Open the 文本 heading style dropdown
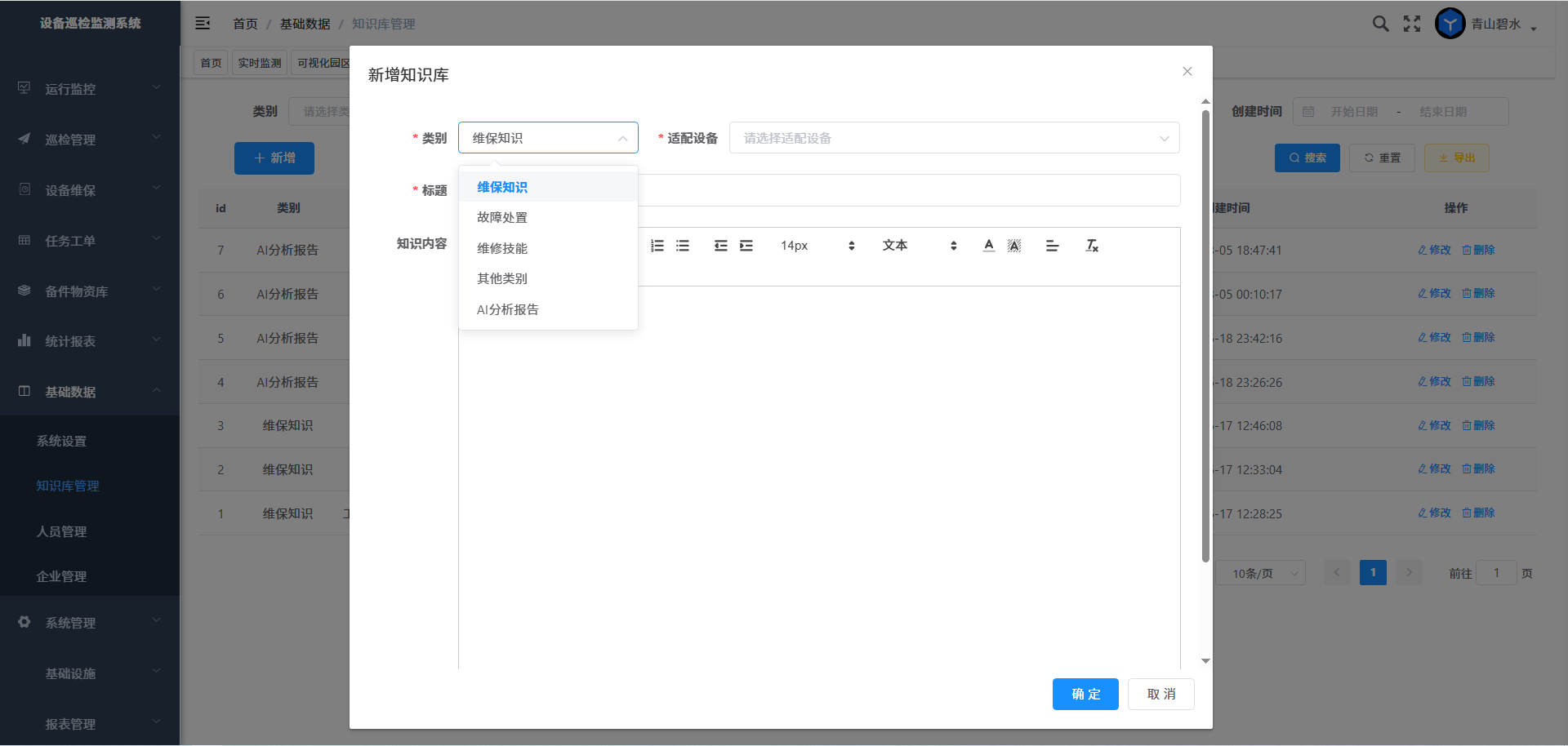 [x=919, y=246]
